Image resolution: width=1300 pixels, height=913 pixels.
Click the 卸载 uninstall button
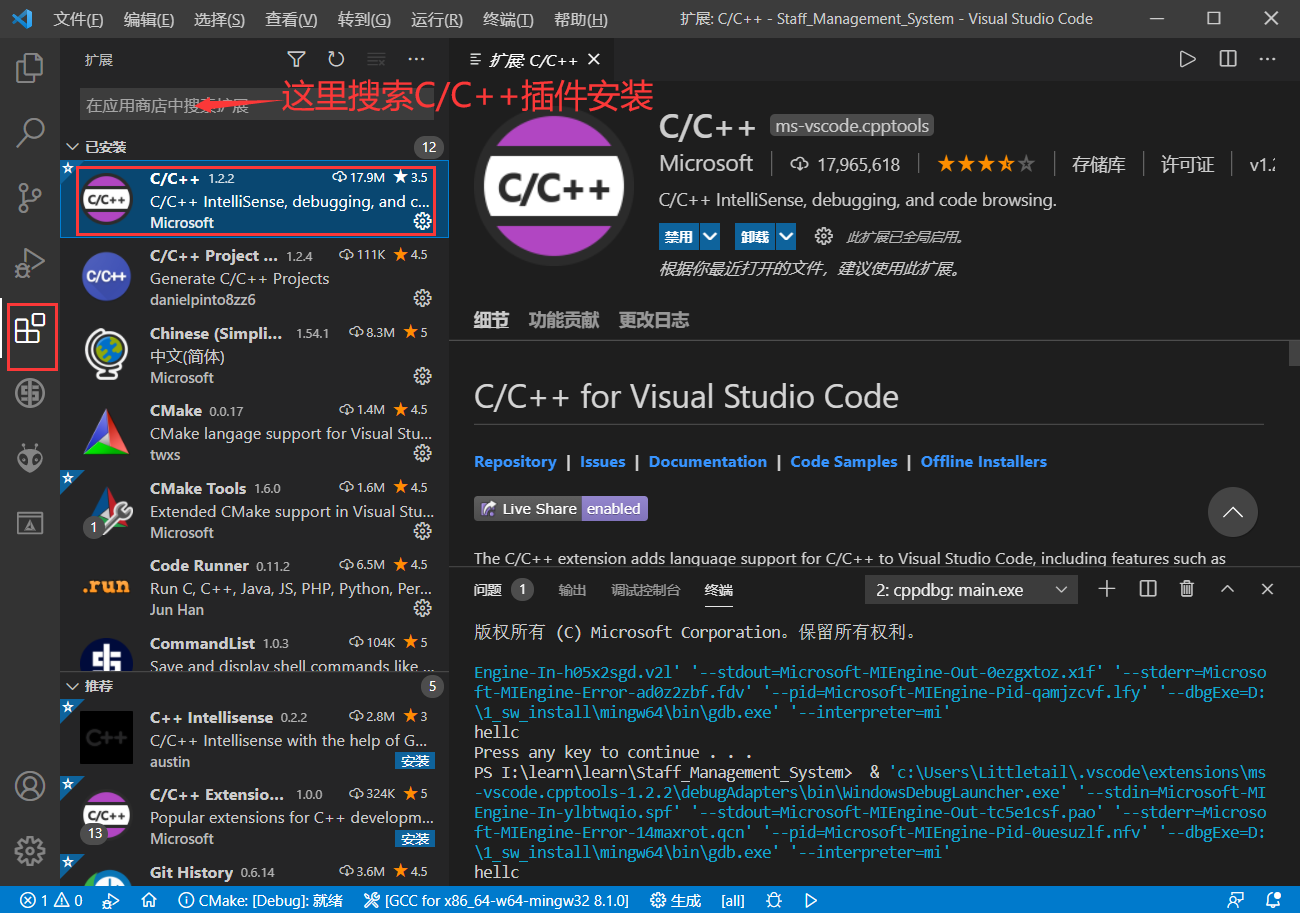755,236
